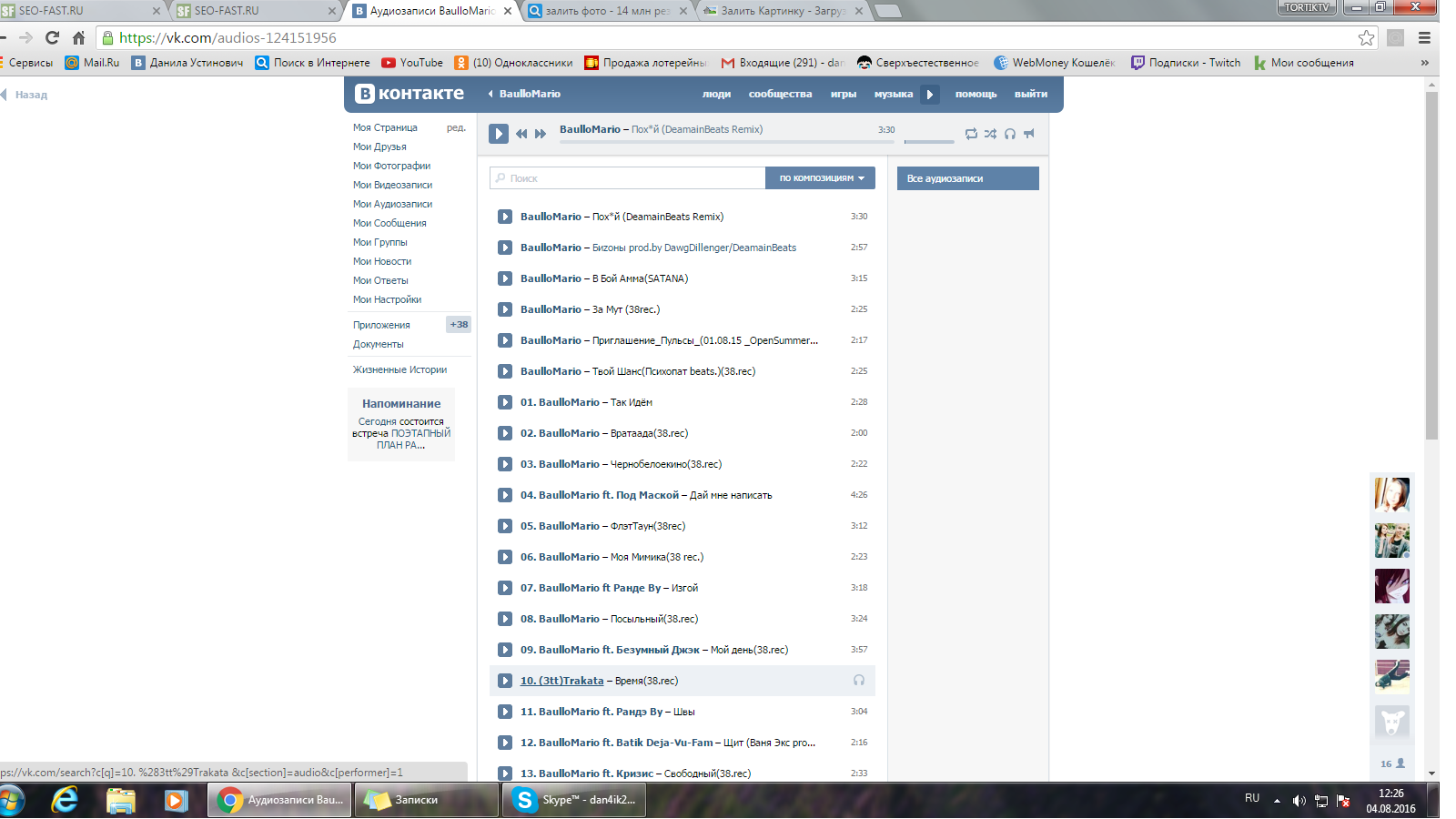Click first friend avatar in chat sidebar
1456x819 pixels.
(1391, 495)
